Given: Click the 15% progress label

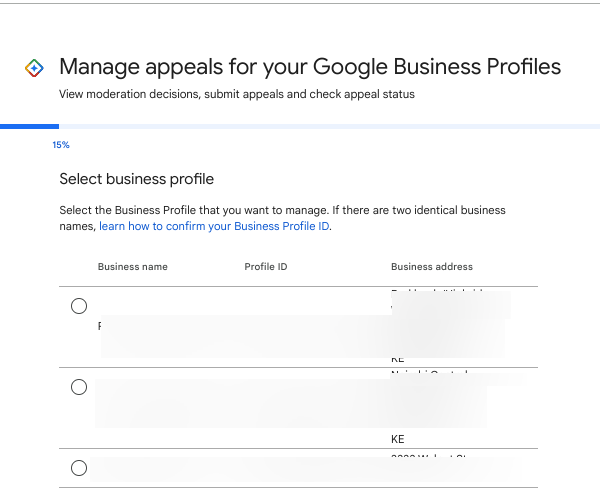Looking at the screenshot, I should [x=61, y=145].
